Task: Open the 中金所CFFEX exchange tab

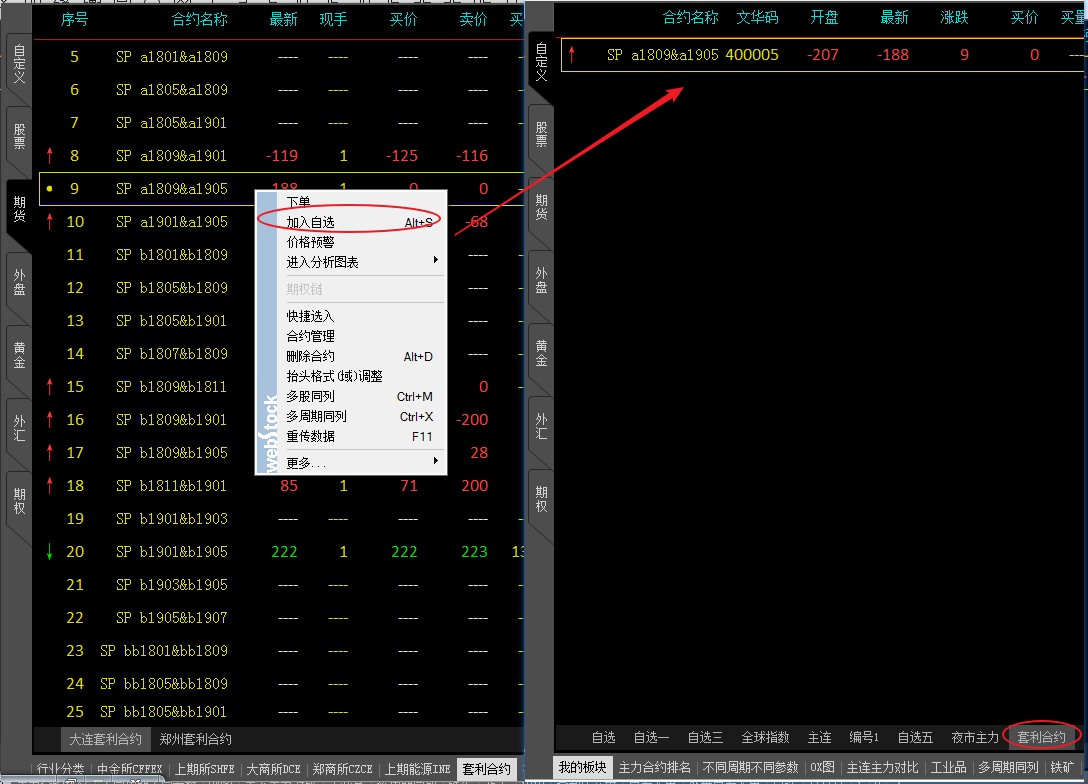Action: pos(130,769)
